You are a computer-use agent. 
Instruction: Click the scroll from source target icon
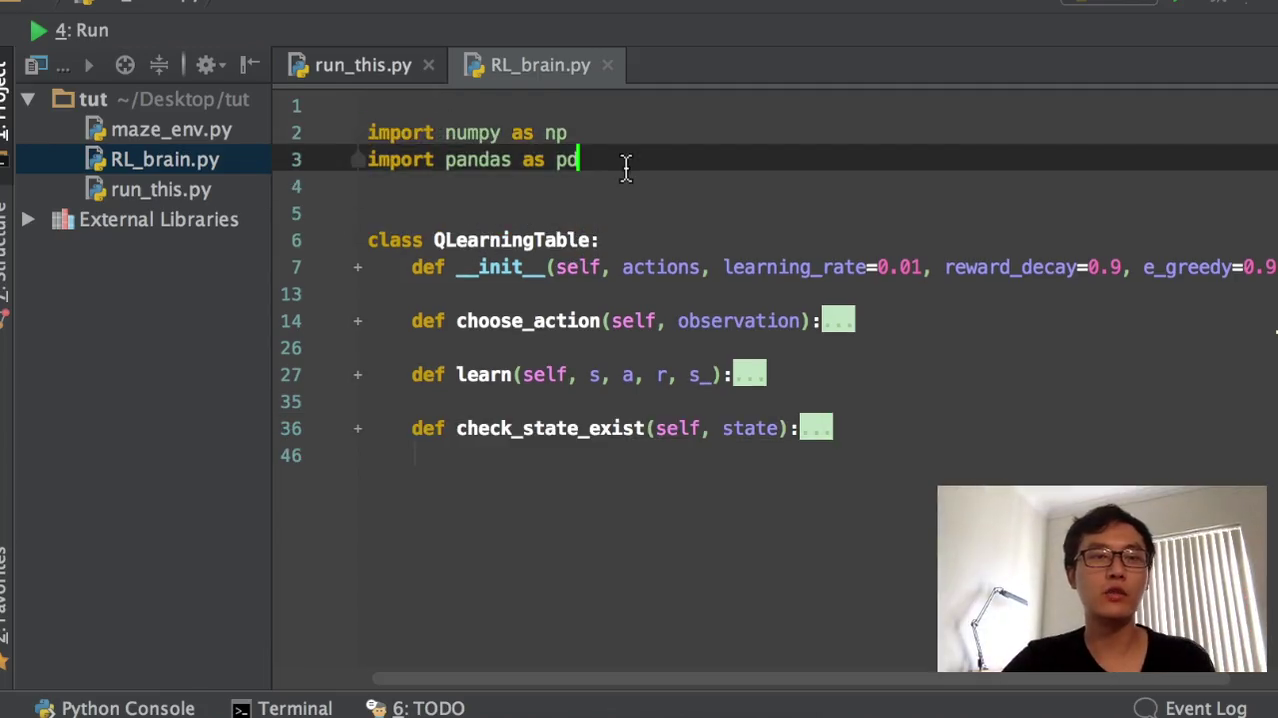coord(125,66)
